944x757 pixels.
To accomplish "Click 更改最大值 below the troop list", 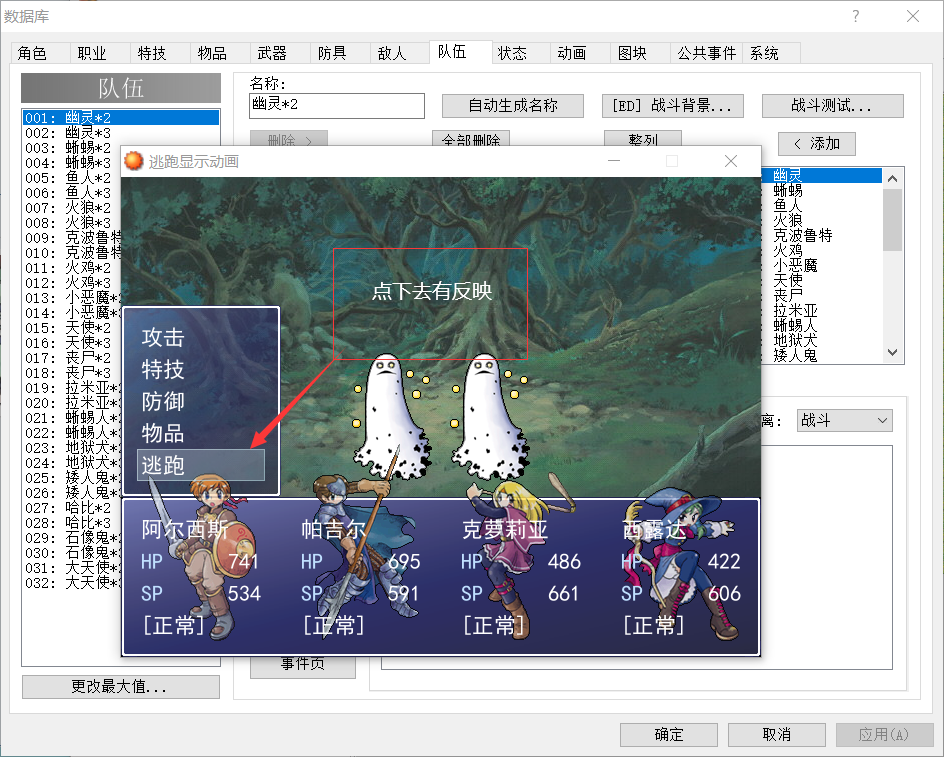I will 120,687.
